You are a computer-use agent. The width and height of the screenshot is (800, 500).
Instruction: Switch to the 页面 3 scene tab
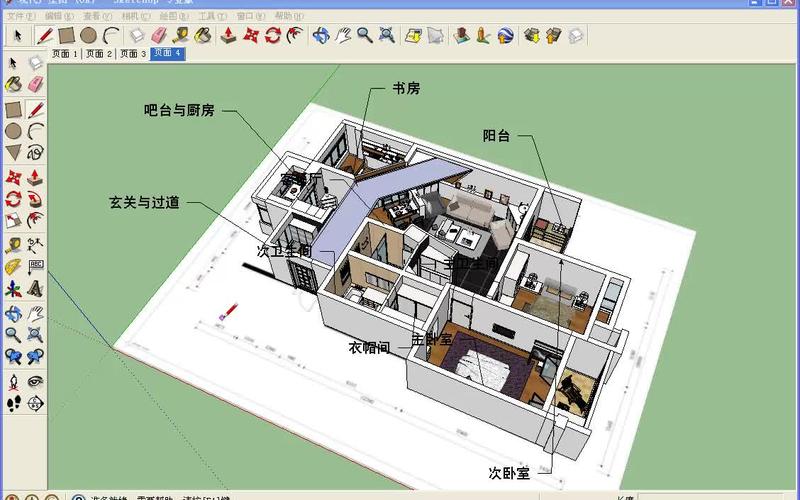click(x=133, y=54)
